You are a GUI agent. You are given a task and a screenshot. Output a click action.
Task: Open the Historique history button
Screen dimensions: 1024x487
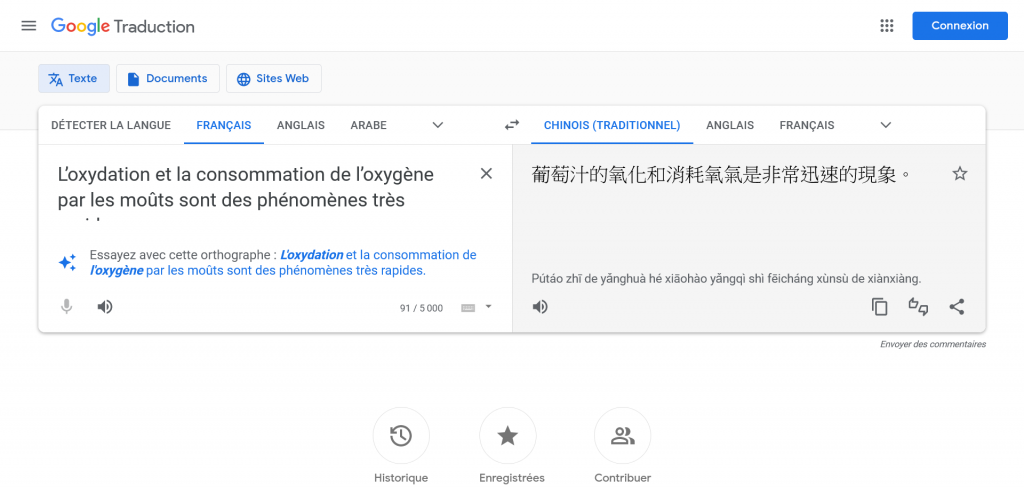[x=401, y=435]
